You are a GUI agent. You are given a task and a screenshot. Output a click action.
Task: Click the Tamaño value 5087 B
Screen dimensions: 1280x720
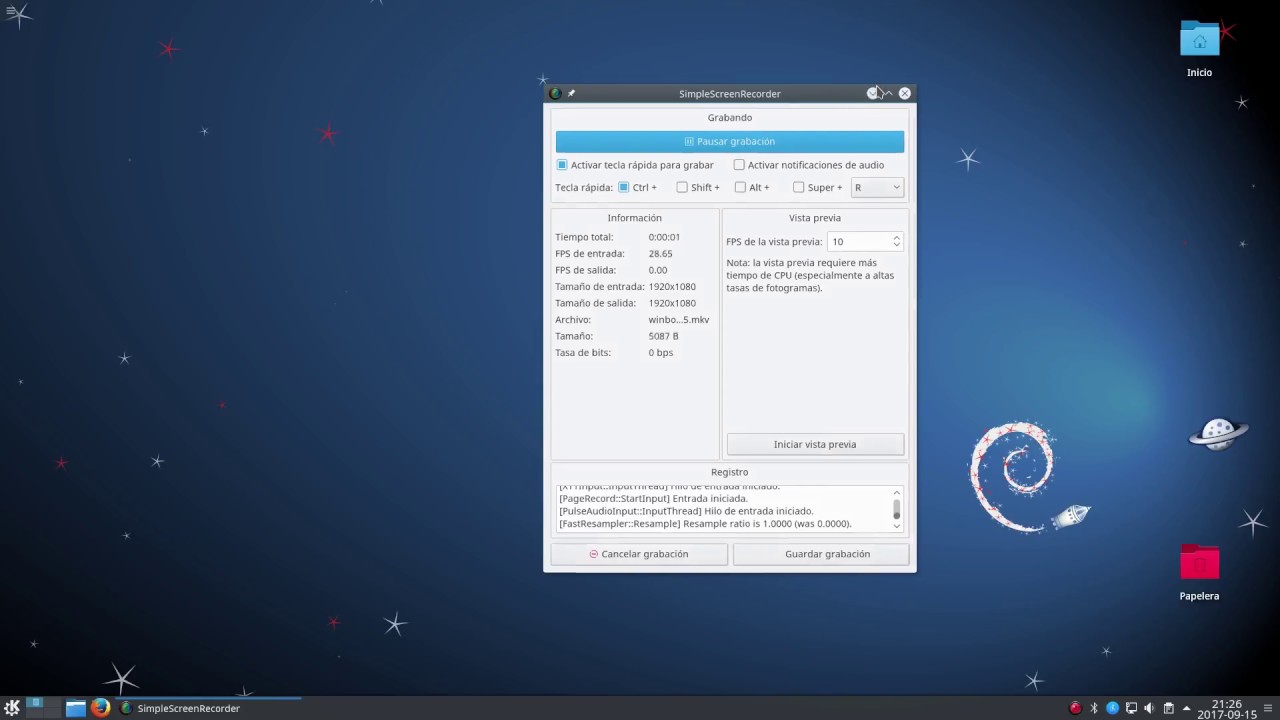pyautogui.click(x=664, y=336)
